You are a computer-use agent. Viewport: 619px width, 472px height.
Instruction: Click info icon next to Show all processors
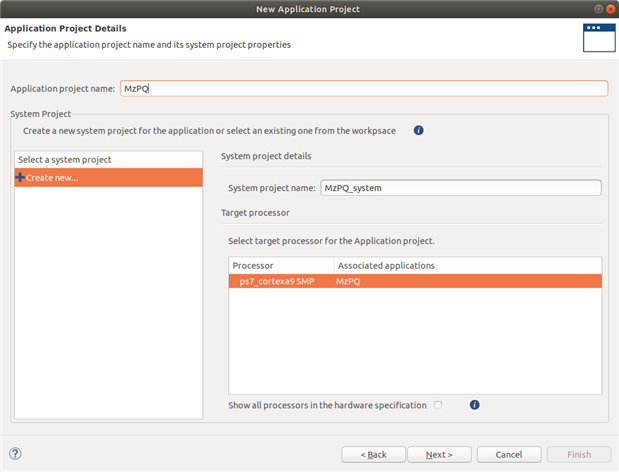point(475,405)
